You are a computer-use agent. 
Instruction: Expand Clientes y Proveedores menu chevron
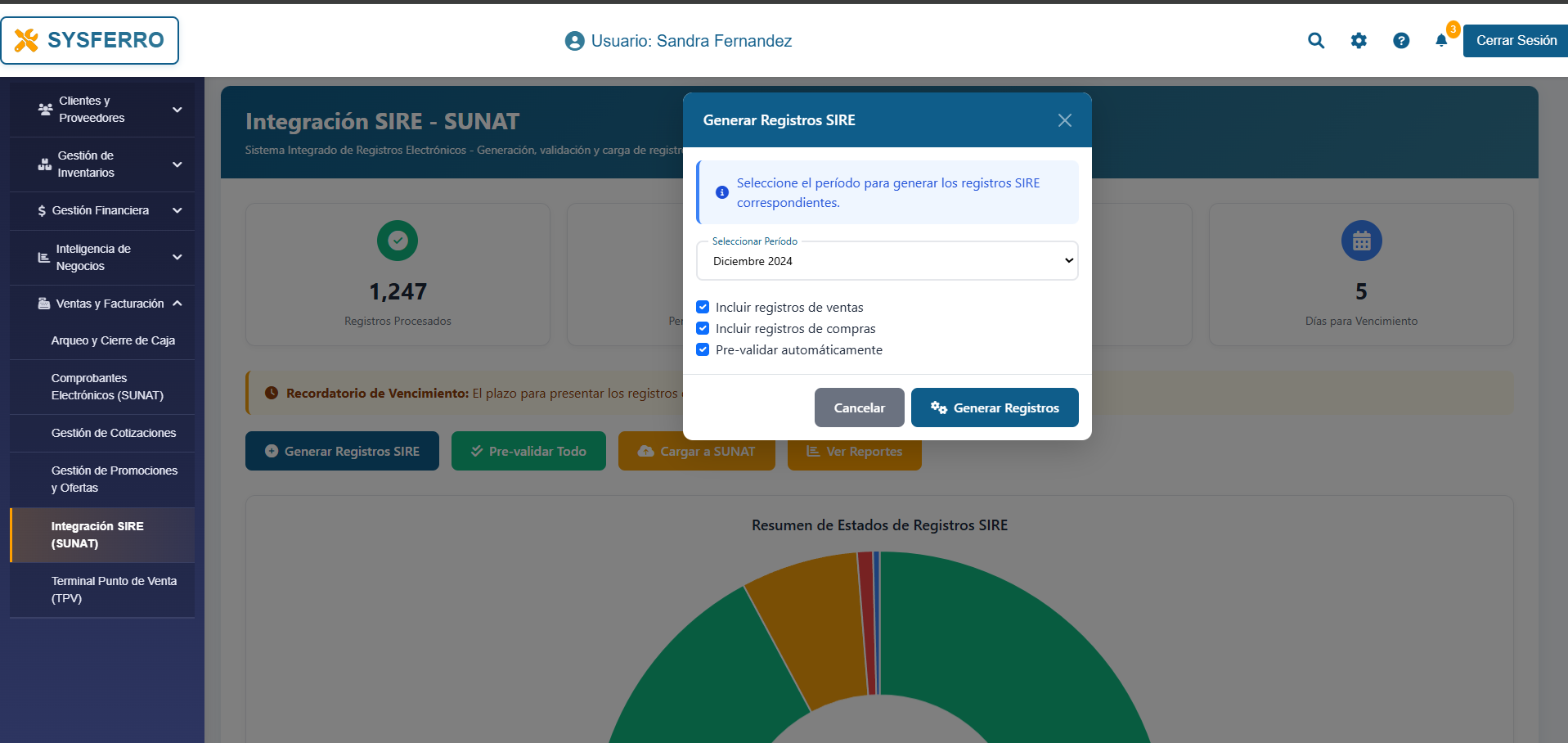click(x=177, y=109)
